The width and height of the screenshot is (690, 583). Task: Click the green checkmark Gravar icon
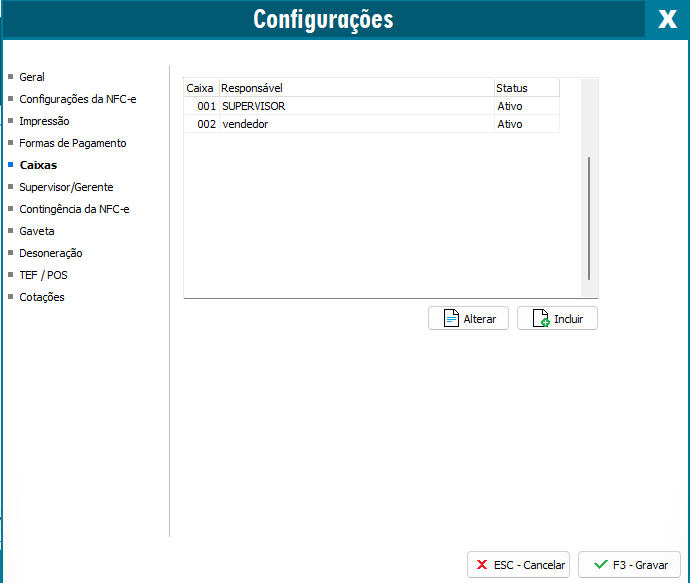click(600, 565)
